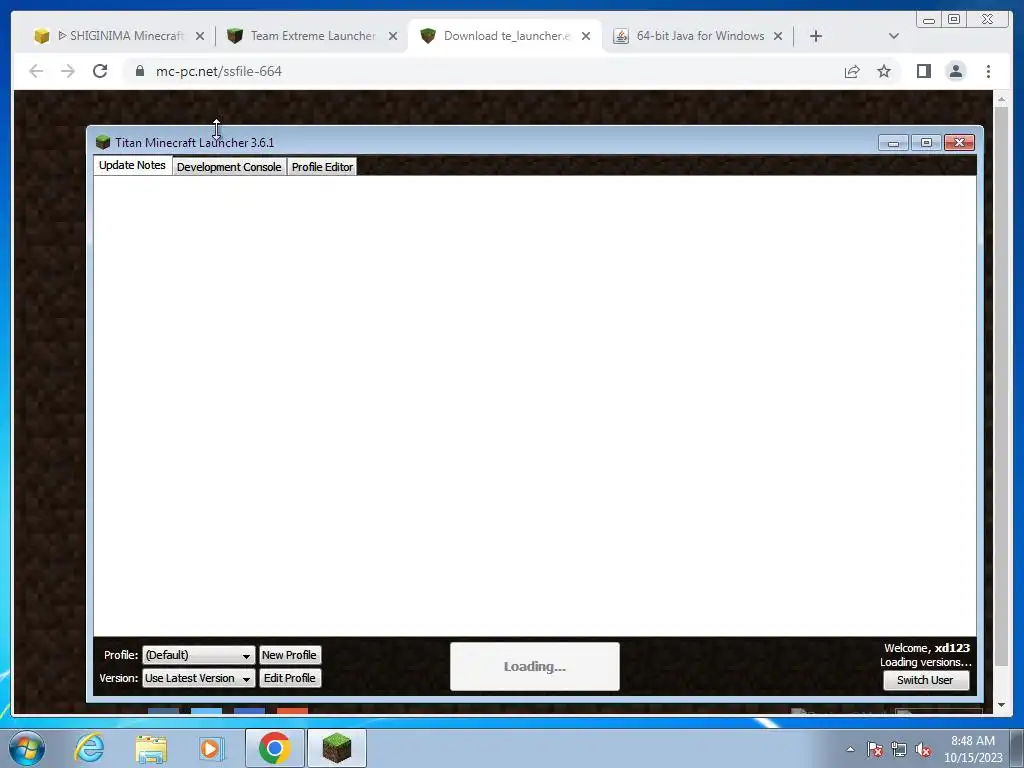Click the Edit Profile button
Image resolution: width=1024 pixels, height=768 pixels.
tap(289, 679)
